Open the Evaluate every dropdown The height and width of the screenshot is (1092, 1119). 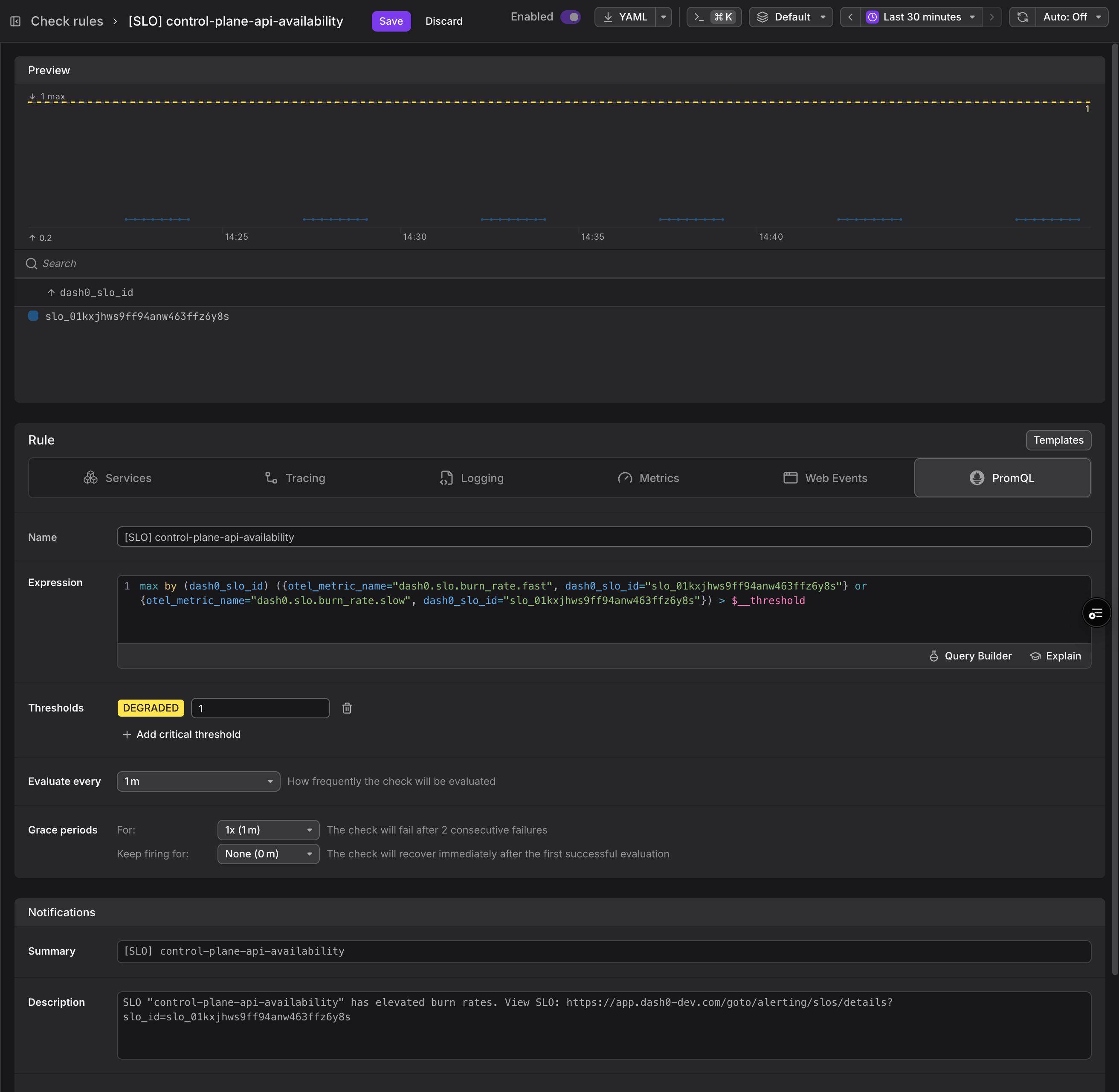click(x=198, y=781)
